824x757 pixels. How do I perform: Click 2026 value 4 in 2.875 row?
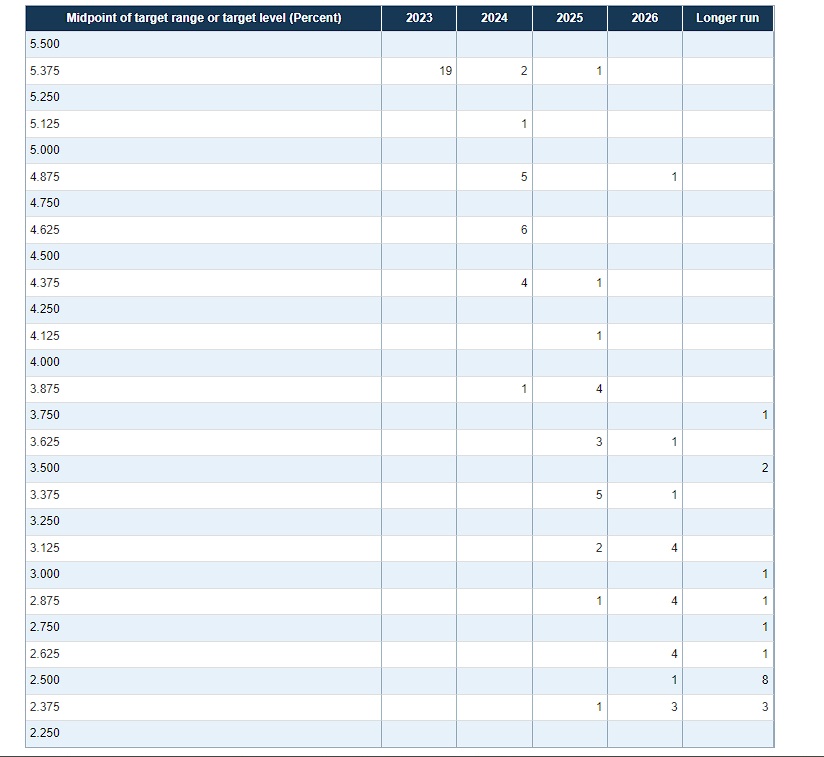pyautogui.click(x=674, y=602)
